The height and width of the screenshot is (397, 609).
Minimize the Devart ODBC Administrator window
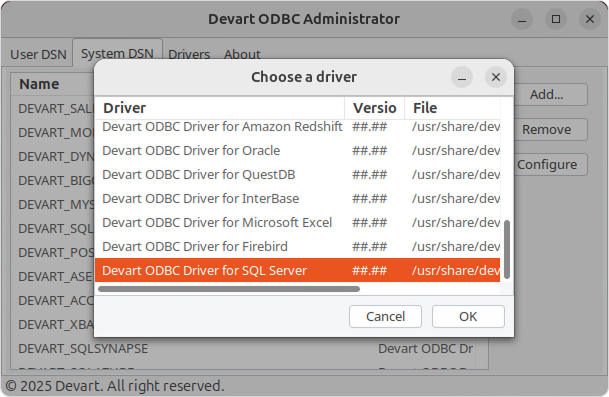tap(522, 19)
